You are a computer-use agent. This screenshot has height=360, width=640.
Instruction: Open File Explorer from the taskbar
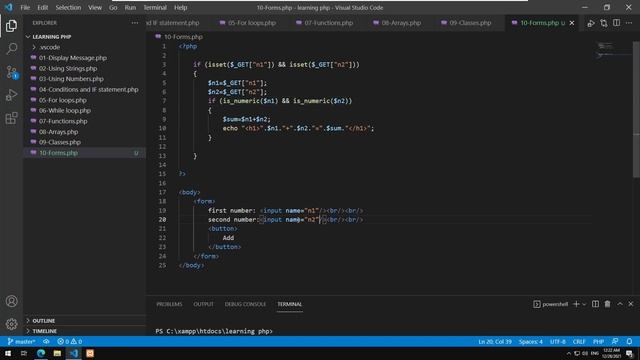[57, 353]
